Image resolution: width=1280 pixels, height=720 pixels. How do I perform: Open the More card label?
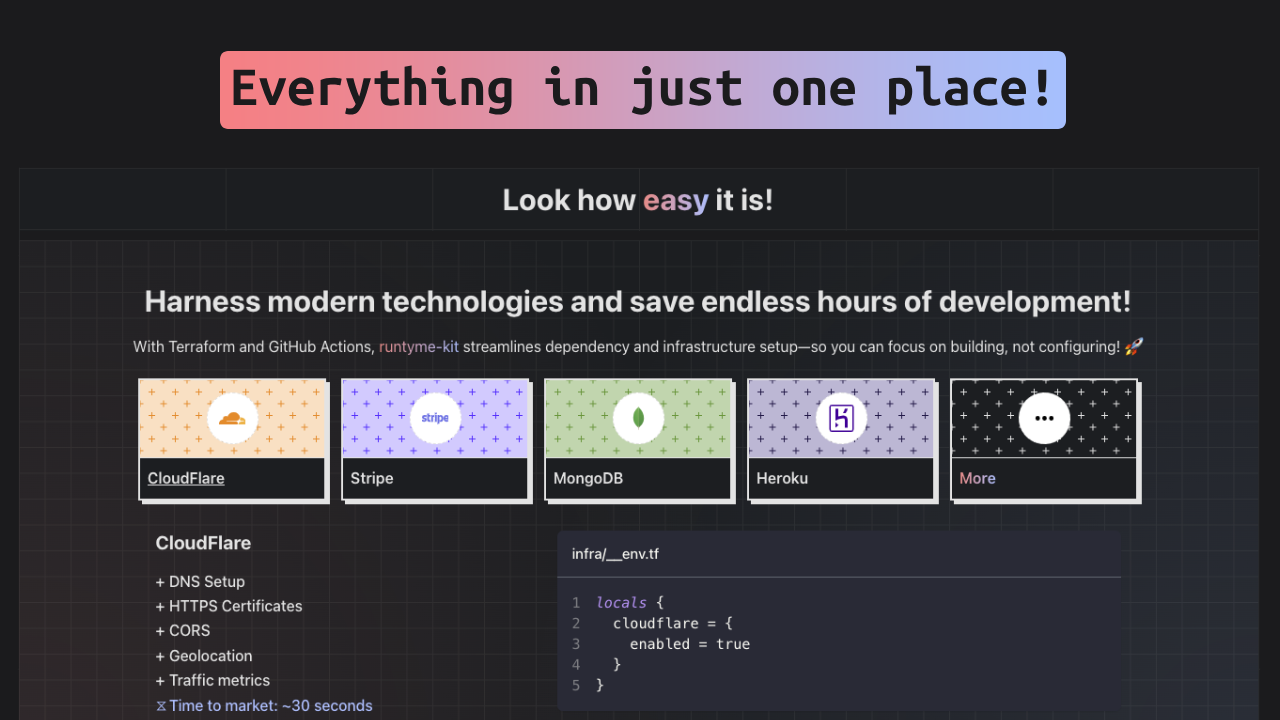(x=977, y=478)
